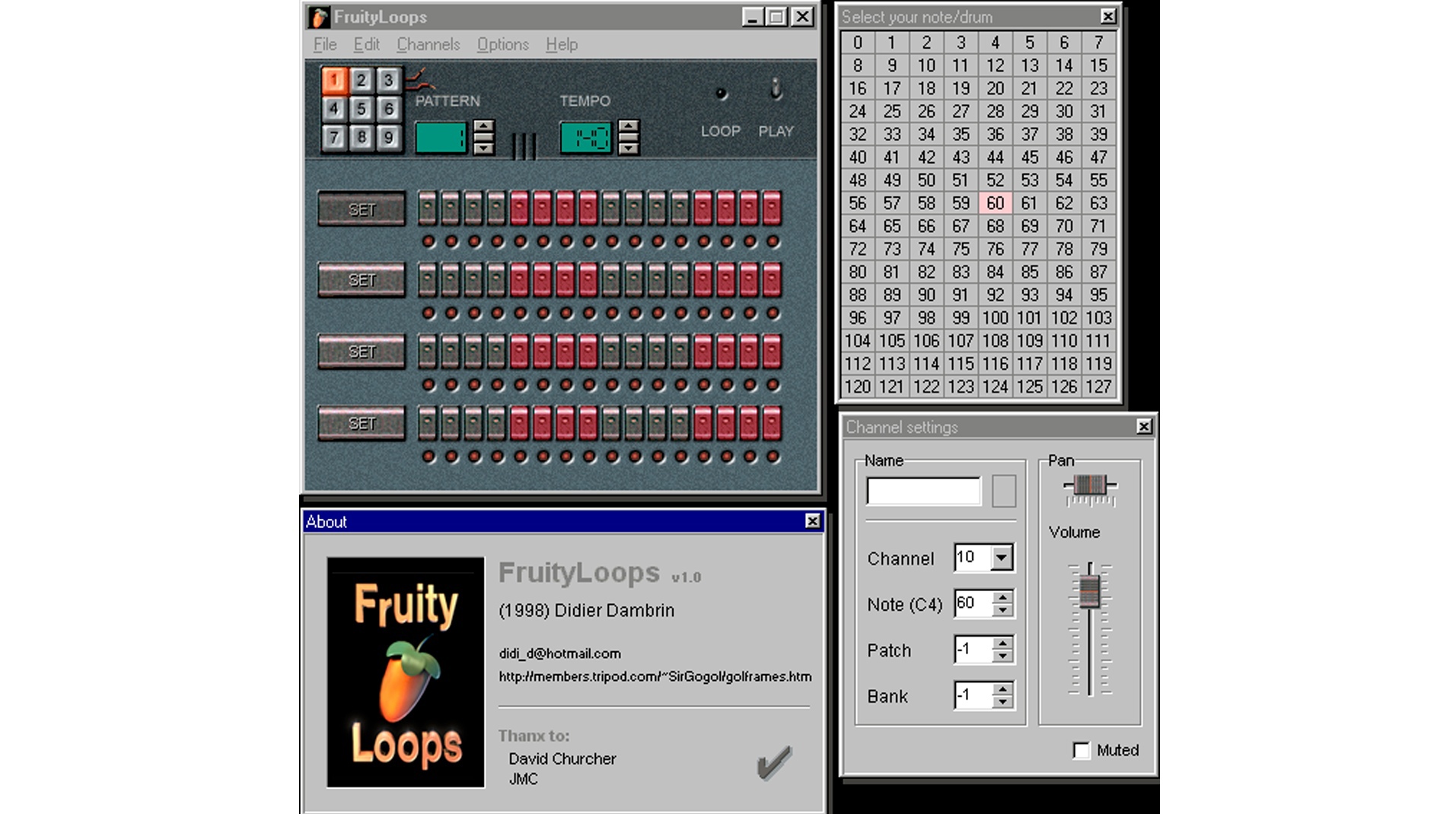Select note 0 in the note grid
This screenshot has width=1456, height=814.
tap(858, 43)
